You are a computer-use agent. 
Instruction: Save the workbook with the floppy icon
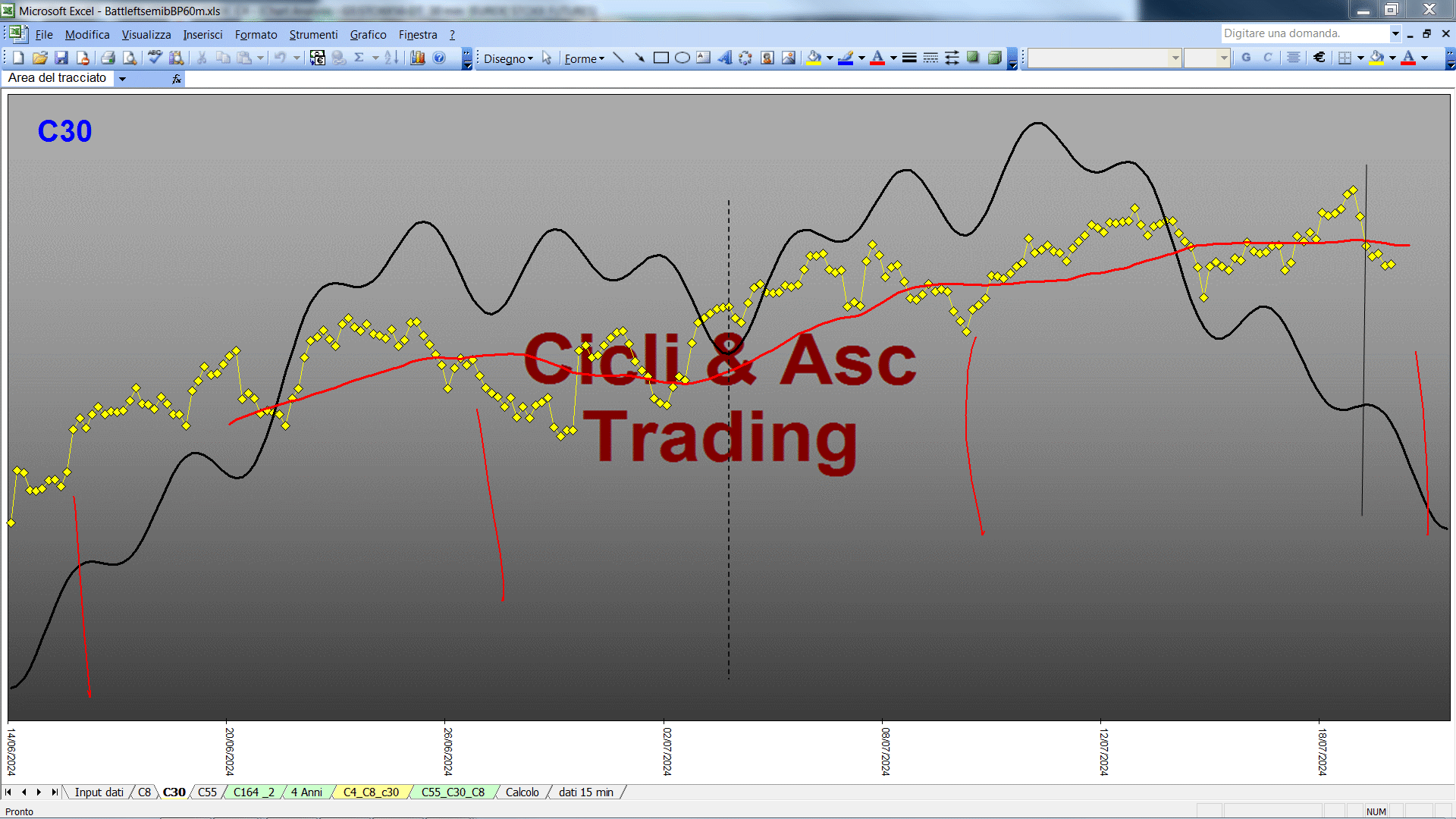(x=61, y=58)
